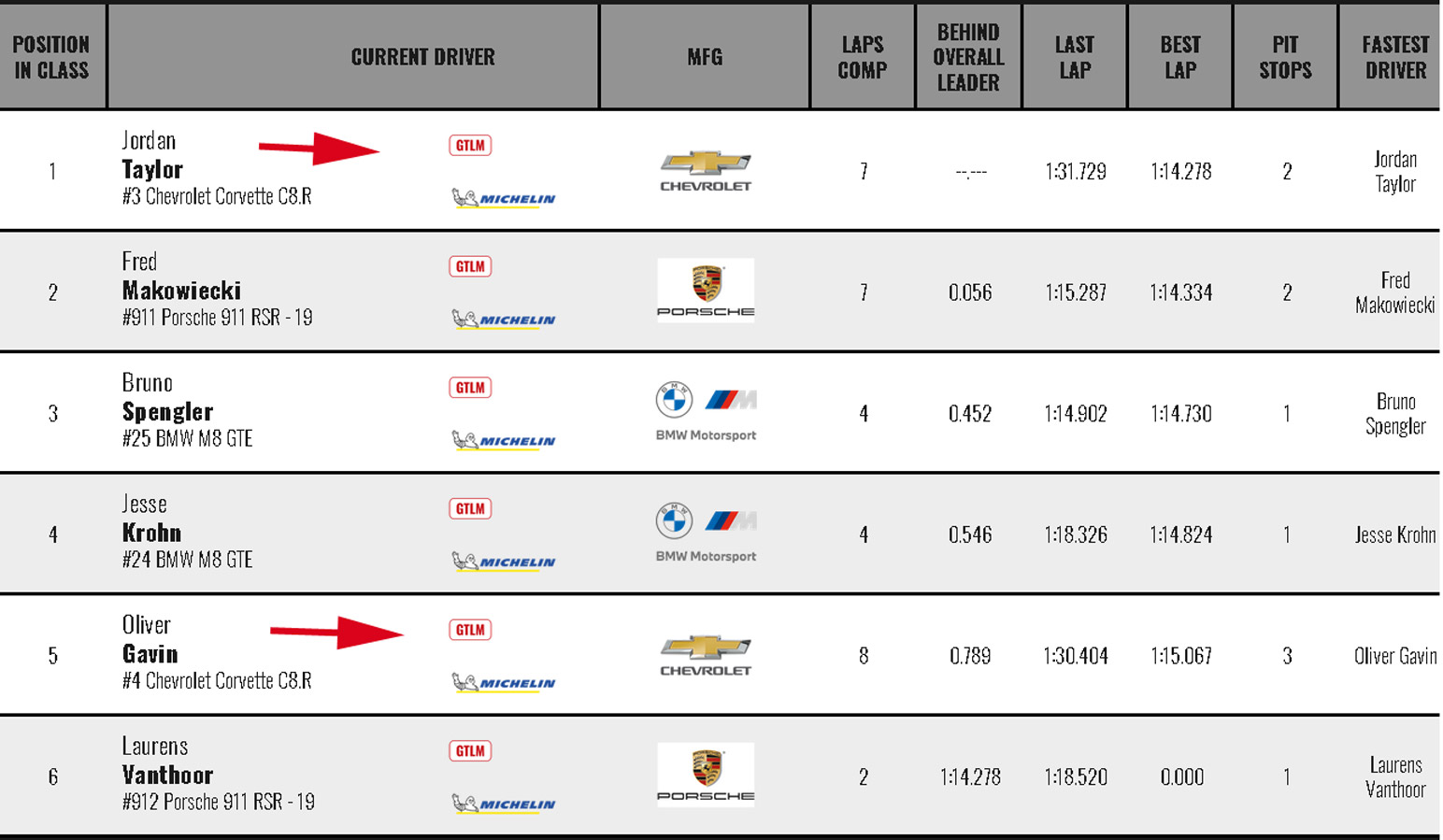Click the 1:14.278 best lap of Jordan Taylor

[1181, 172]
